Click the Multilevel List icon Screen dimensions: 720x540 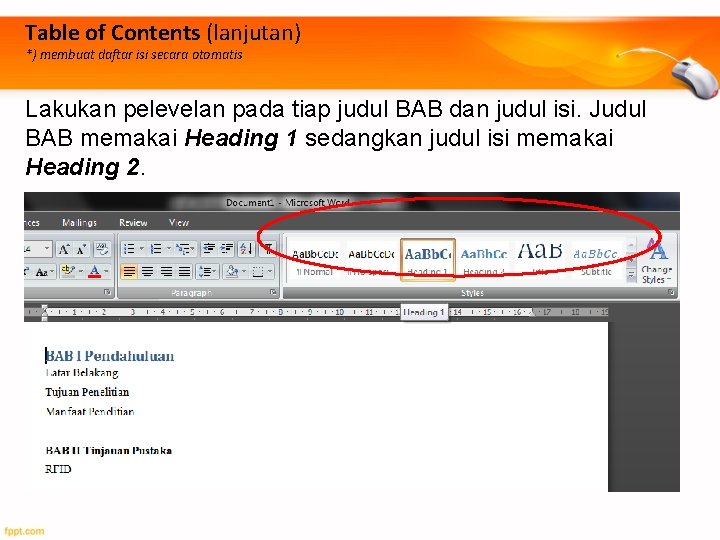(x=184, y=249)
